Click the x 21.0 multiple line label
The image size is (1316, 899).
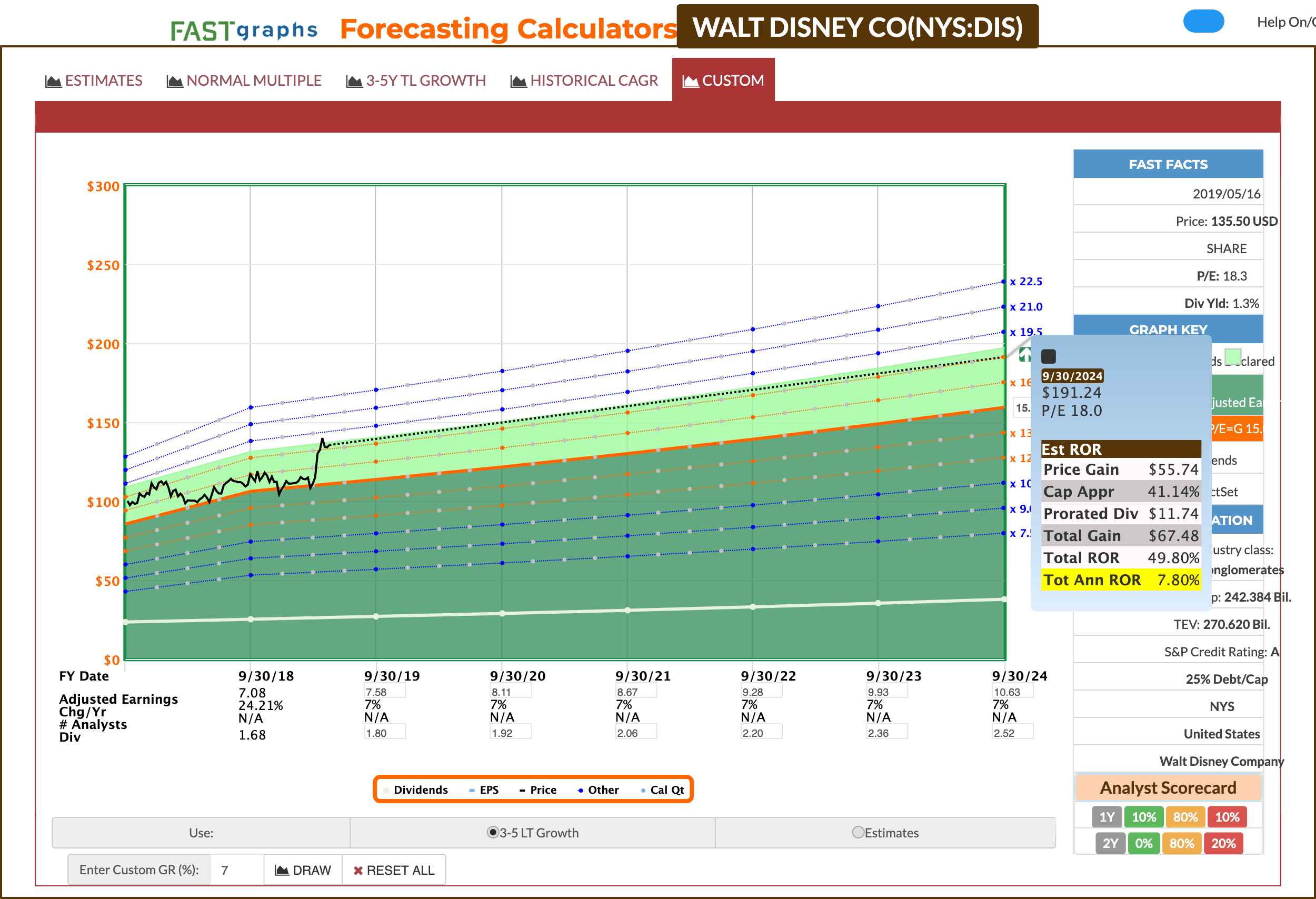click(x=1026, y=307)
